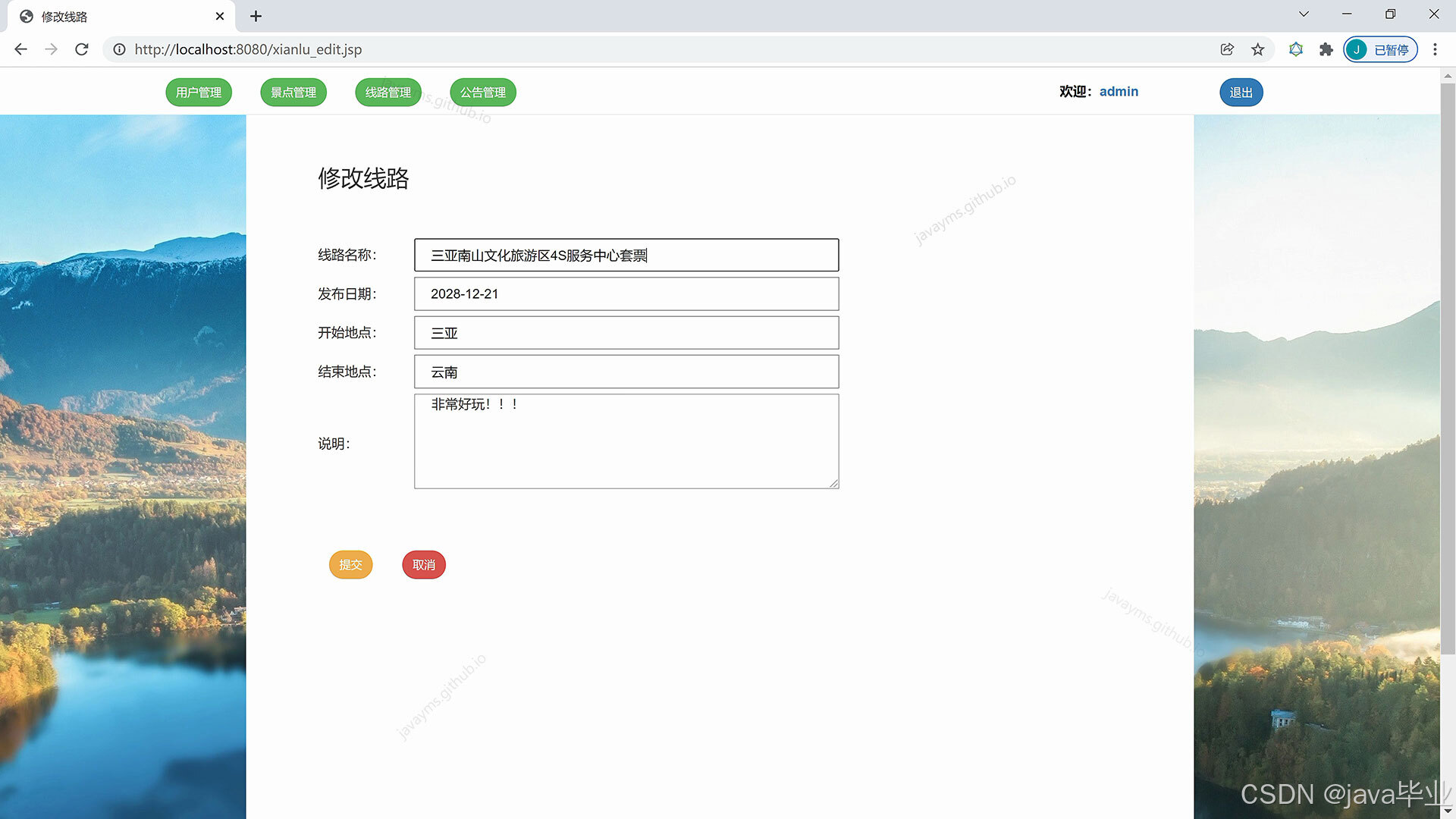Click the browser forward arrow
Screen dimensions: 1456x819
tap(51, 49)
